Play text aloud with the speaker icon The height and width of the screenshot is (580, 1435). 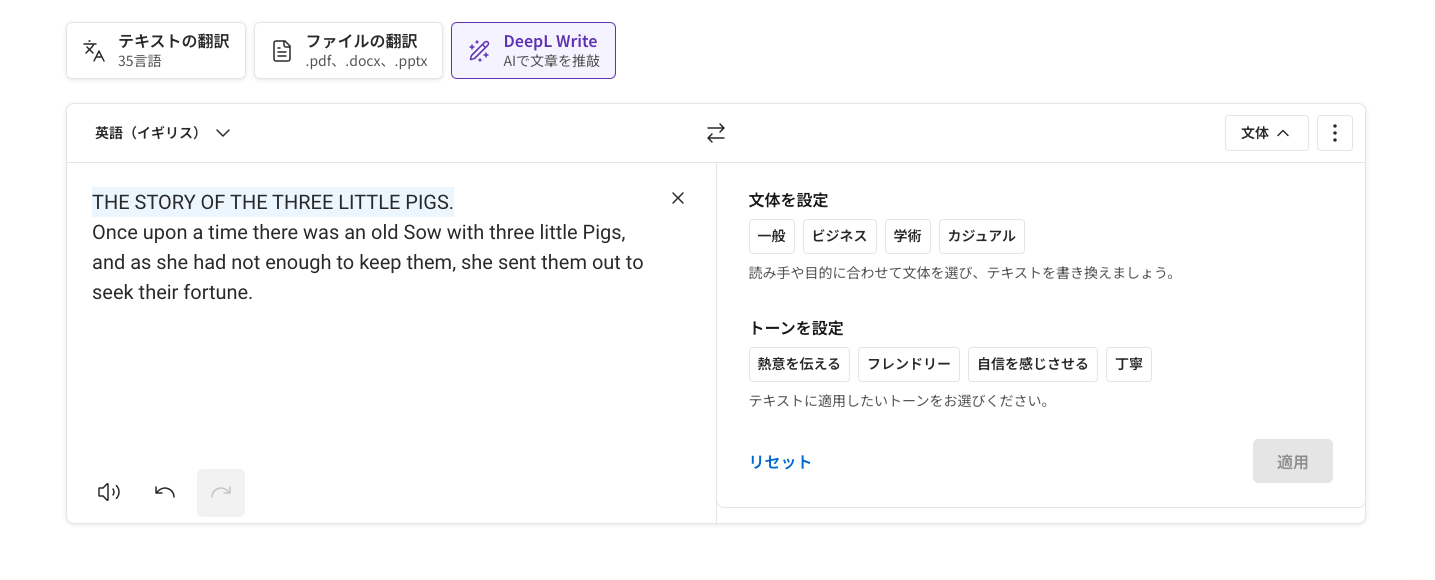tap(109, 492)
